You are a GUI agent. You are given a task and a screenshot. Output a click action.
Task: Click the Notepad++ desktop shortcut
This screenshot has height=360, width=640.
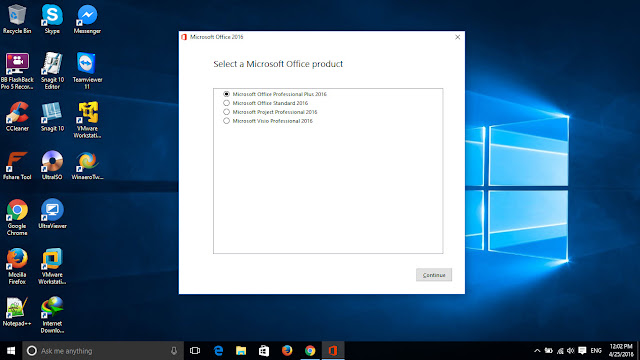(x=17, y=311)
